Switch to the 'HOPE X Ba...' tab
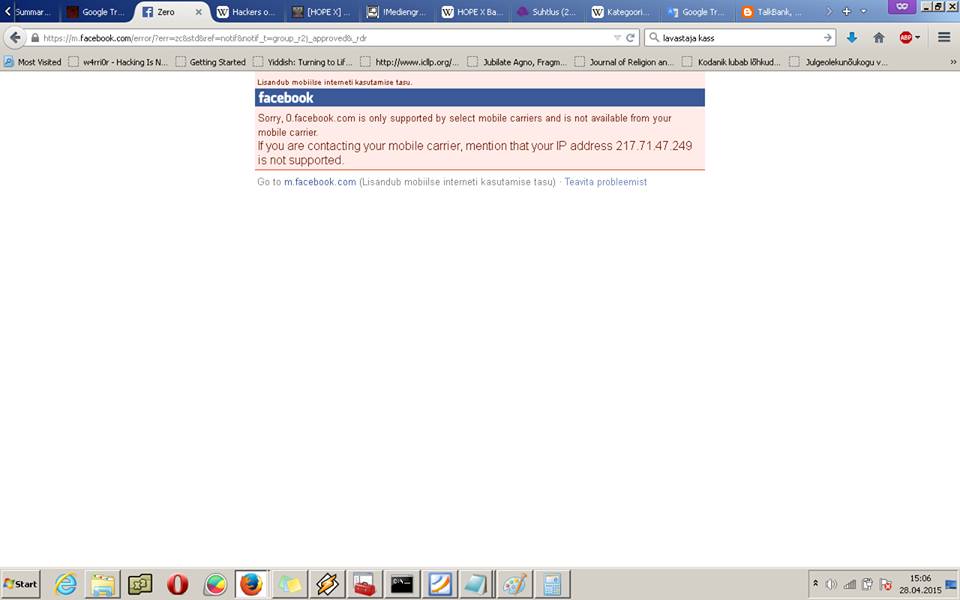Viewport: 960px width, 600px height. click(472, 12)
